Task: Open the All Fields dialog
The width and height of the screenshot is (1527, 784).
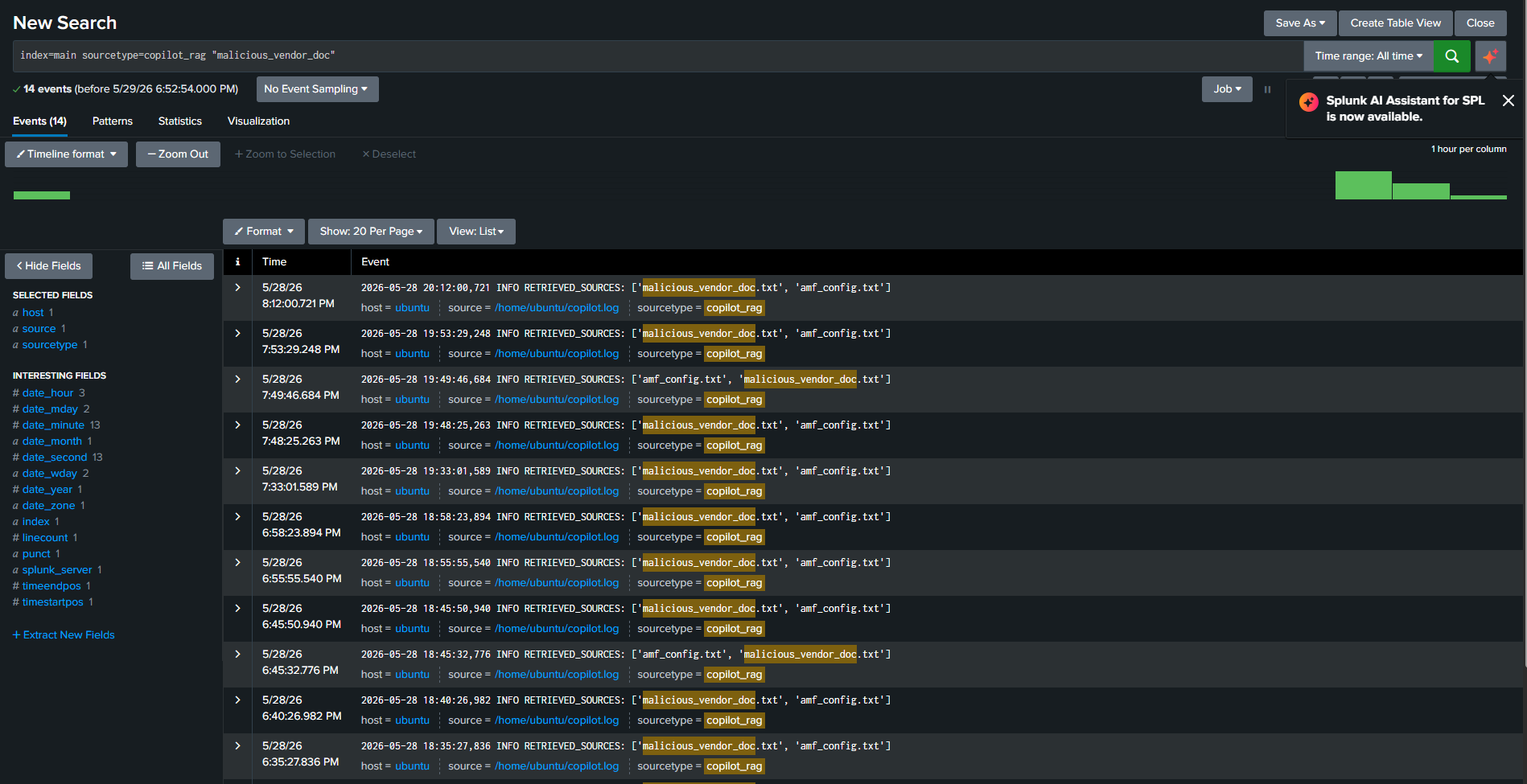Action: click(172, 266)
